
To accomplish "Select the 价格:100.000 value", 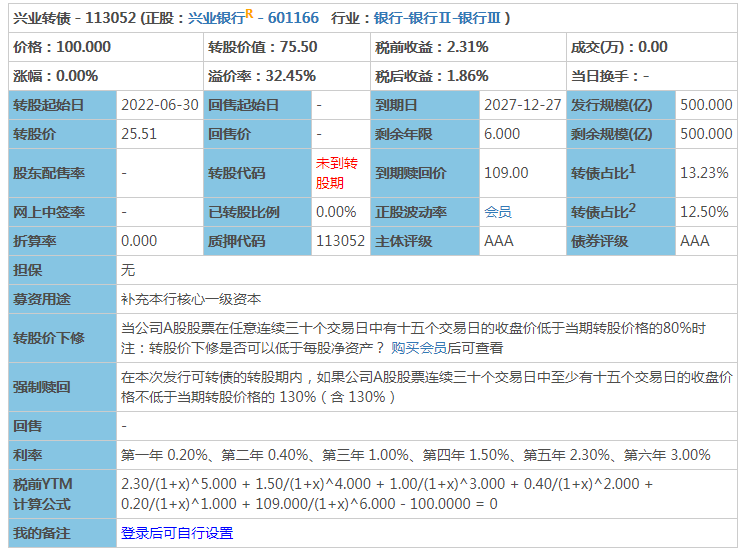I will coord(62,47).
